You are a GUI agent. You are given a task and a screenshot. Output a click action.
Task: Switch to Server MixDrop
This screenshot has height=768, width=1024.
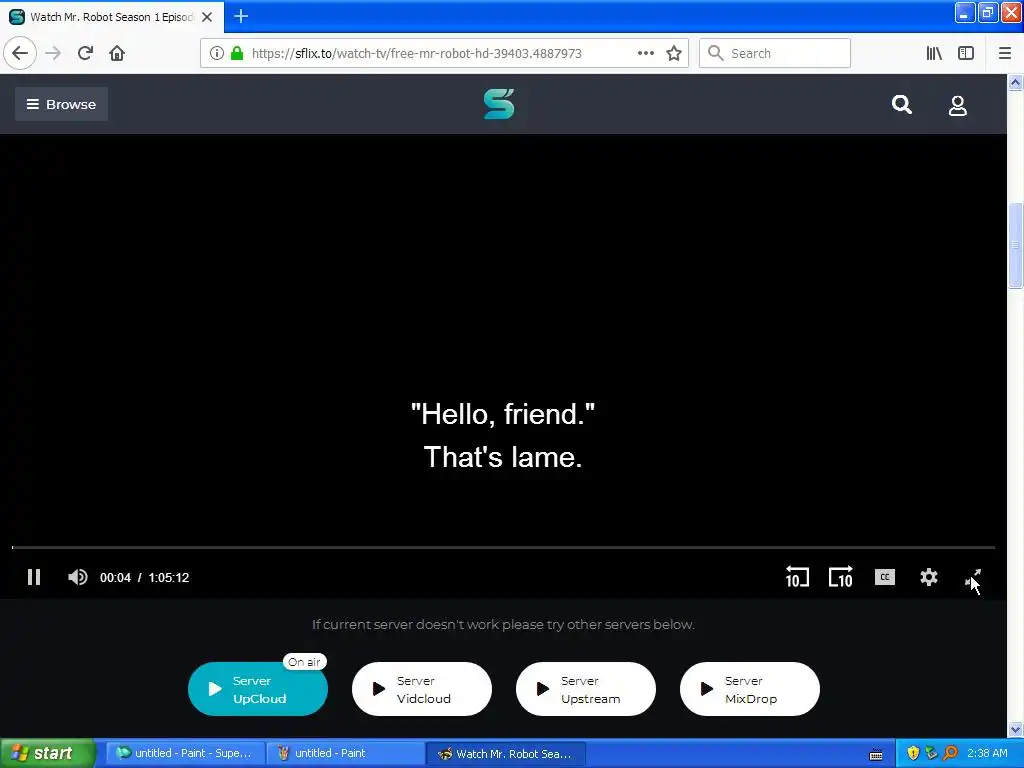pos(750,689)
